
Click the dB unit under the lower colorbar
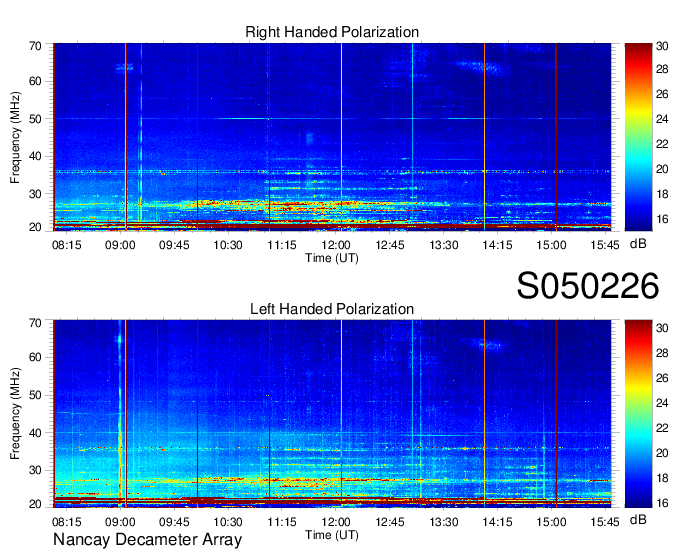point(638,519)
